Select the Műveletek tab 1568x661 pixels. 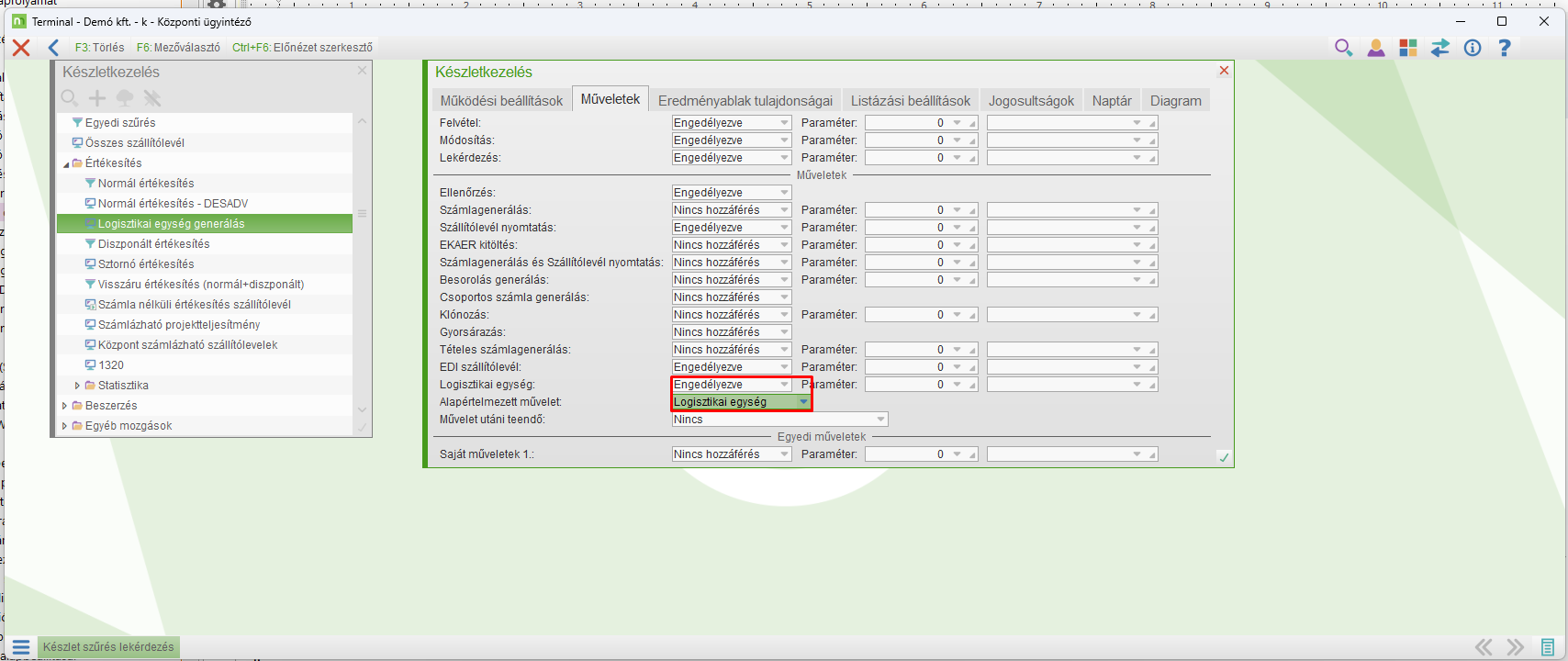pos(610,99)
